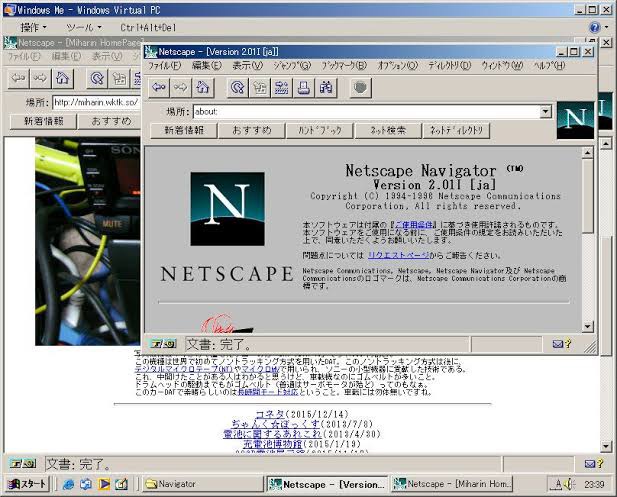Viewport: 617px width, 497px height.
Task: Click security key icon in back status bar
Action: (x=23, y=464)
